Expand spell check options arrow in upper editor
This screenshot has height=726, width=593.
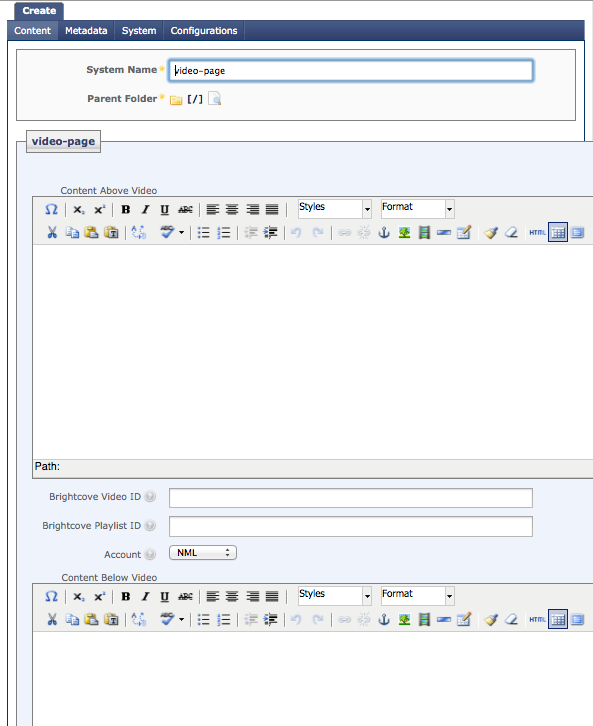click(x=181, y=232)
